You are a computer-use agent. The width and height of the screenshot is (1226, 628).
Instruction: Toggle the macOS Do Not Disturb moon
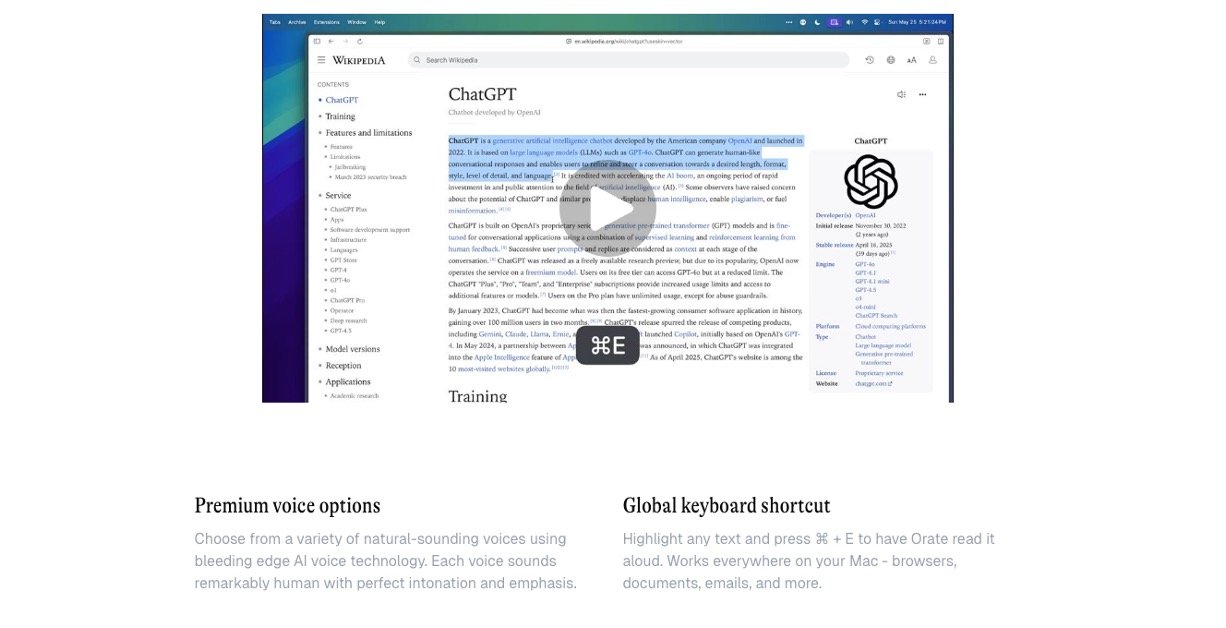[x=818, y=21]
